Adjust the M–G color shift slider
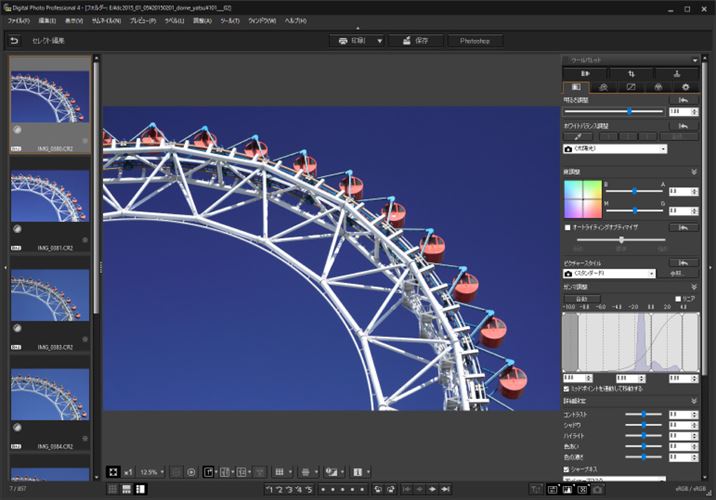The height and width of the screenshot is (500, 716). 635,211
